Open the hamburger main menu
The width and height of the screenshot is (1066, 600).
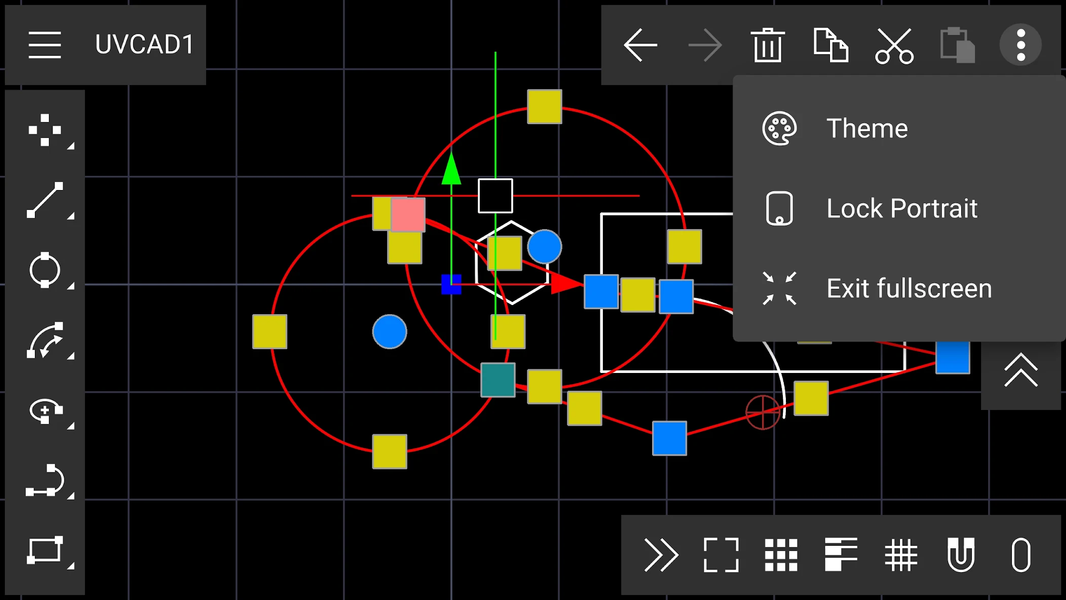point(45,45)
